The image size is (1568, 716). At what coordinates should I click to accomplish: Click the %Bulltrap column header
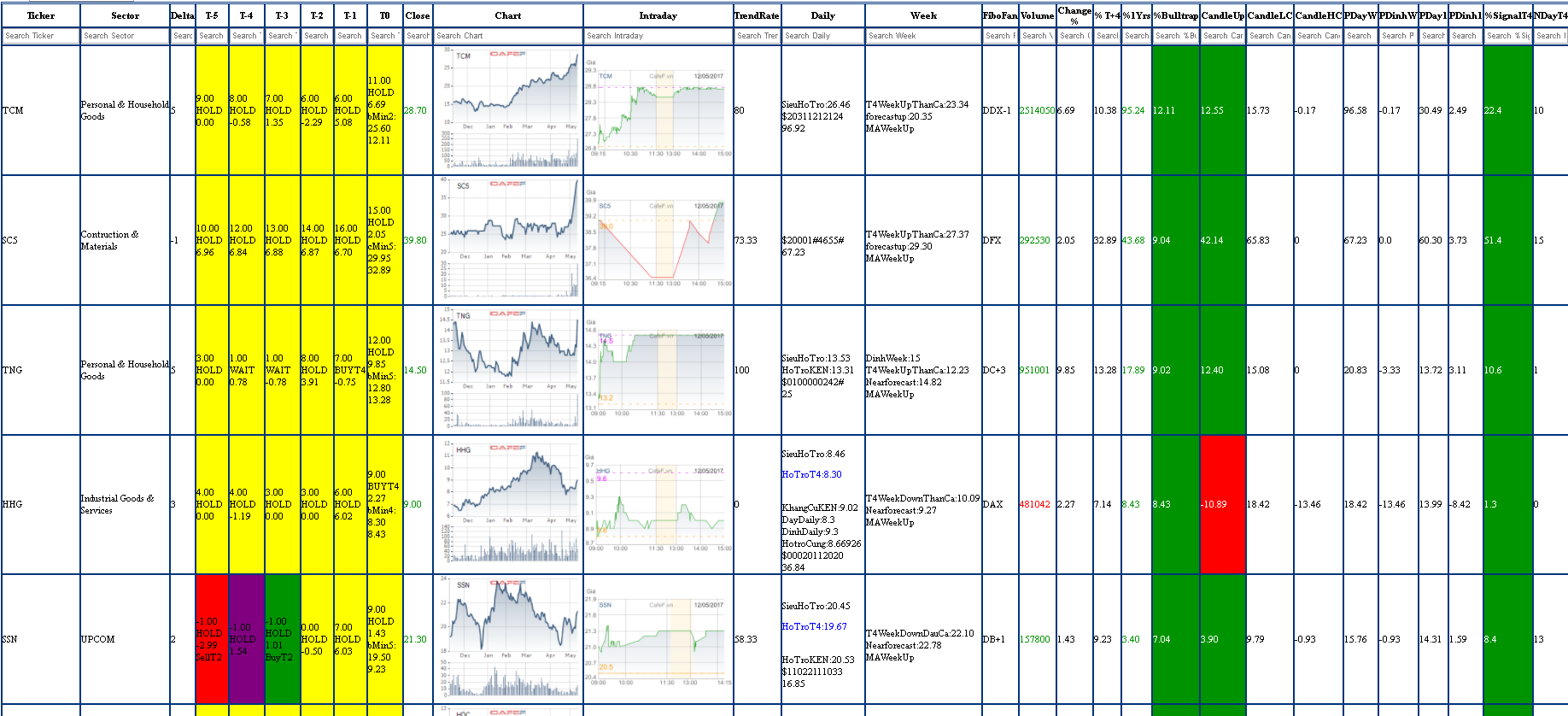click(1175, 15)
